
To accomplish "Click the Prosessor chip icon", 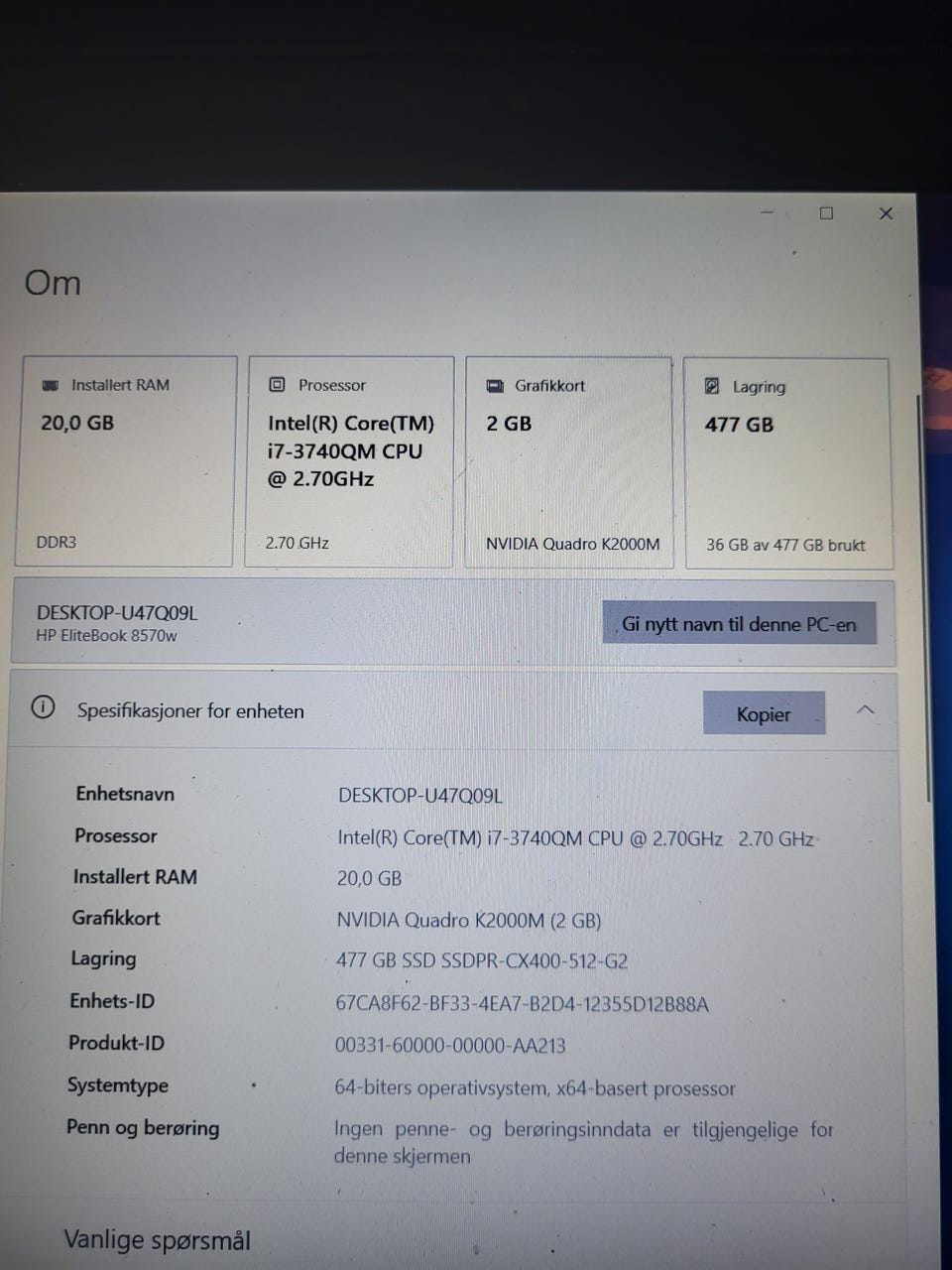I will click(x=278, y=385).
